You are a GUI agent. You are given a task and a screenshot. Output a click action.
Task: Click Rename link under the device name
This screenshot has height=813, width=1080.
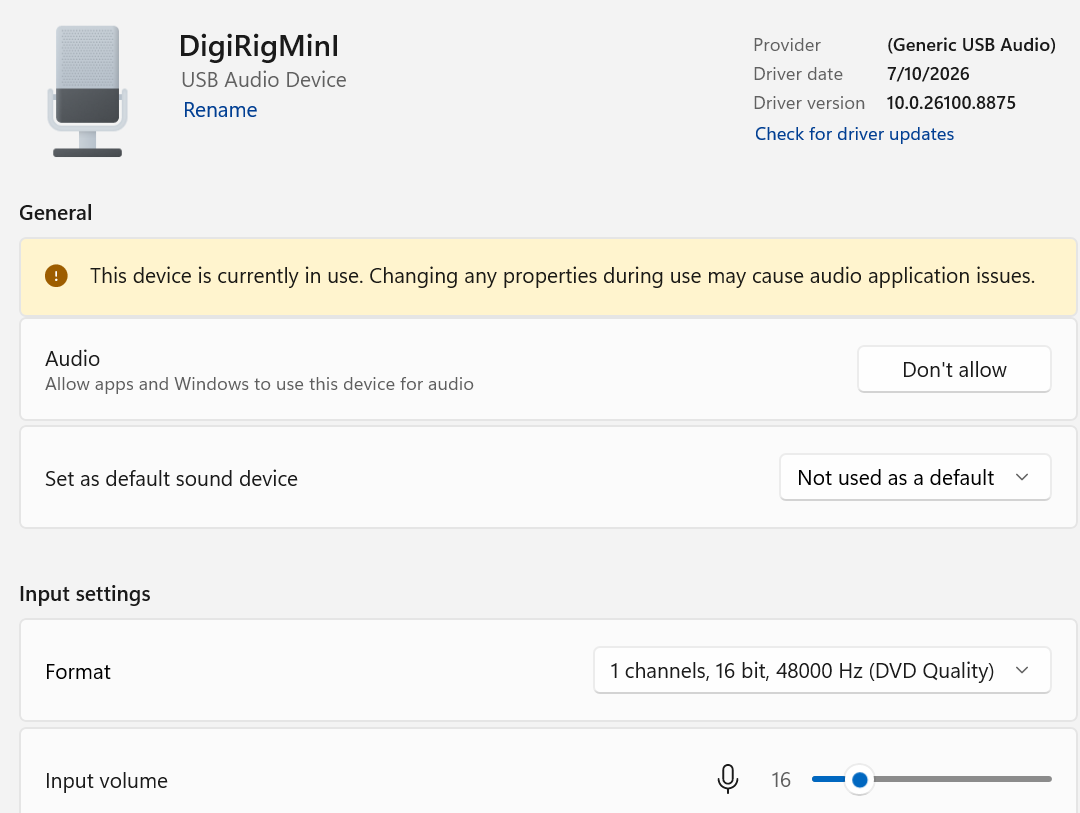(220, 110)
